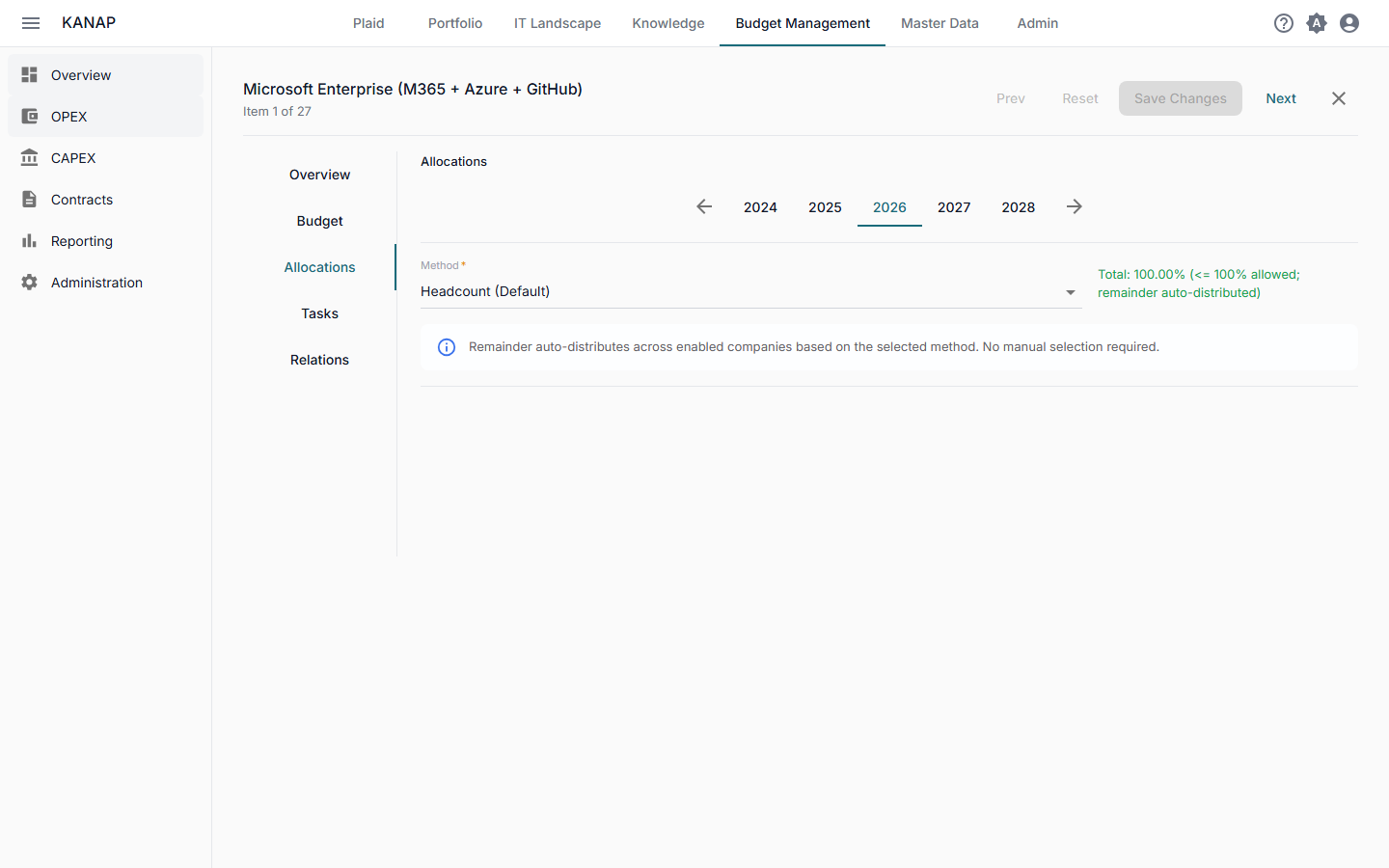Click the KANAP logo text
The height and width of the screenshot is (868, 1389).
tap(89, 22)
